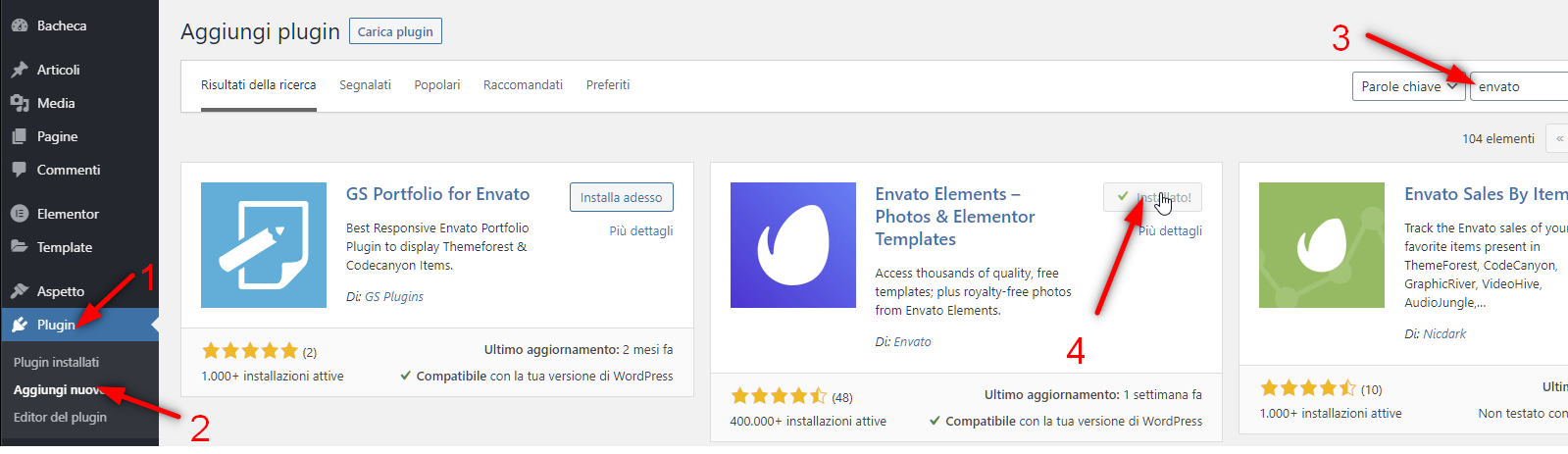This screenshot has width=1568, height=454.
Task: Click the Nicdark author link
Action: point(1444,333)
